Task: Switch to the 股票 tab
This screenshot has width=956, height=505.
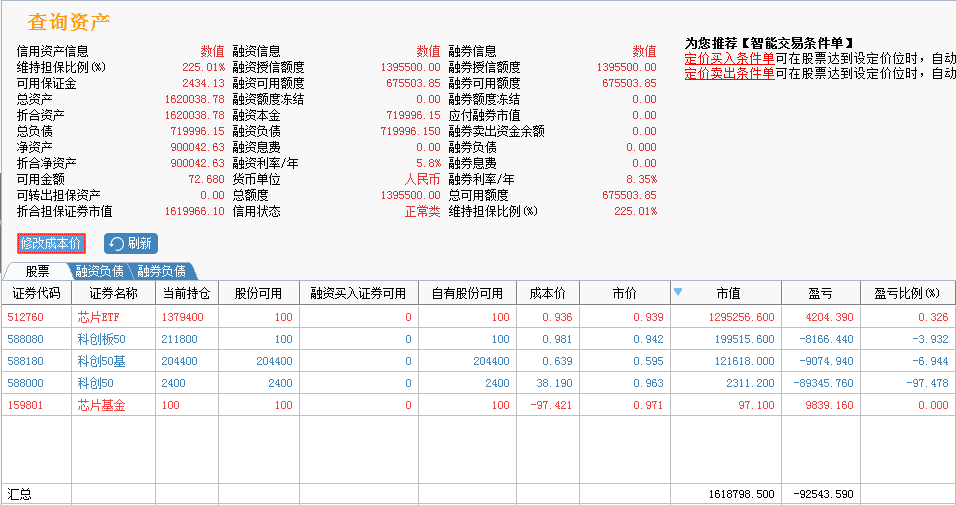Action: [x=37, y=271]
